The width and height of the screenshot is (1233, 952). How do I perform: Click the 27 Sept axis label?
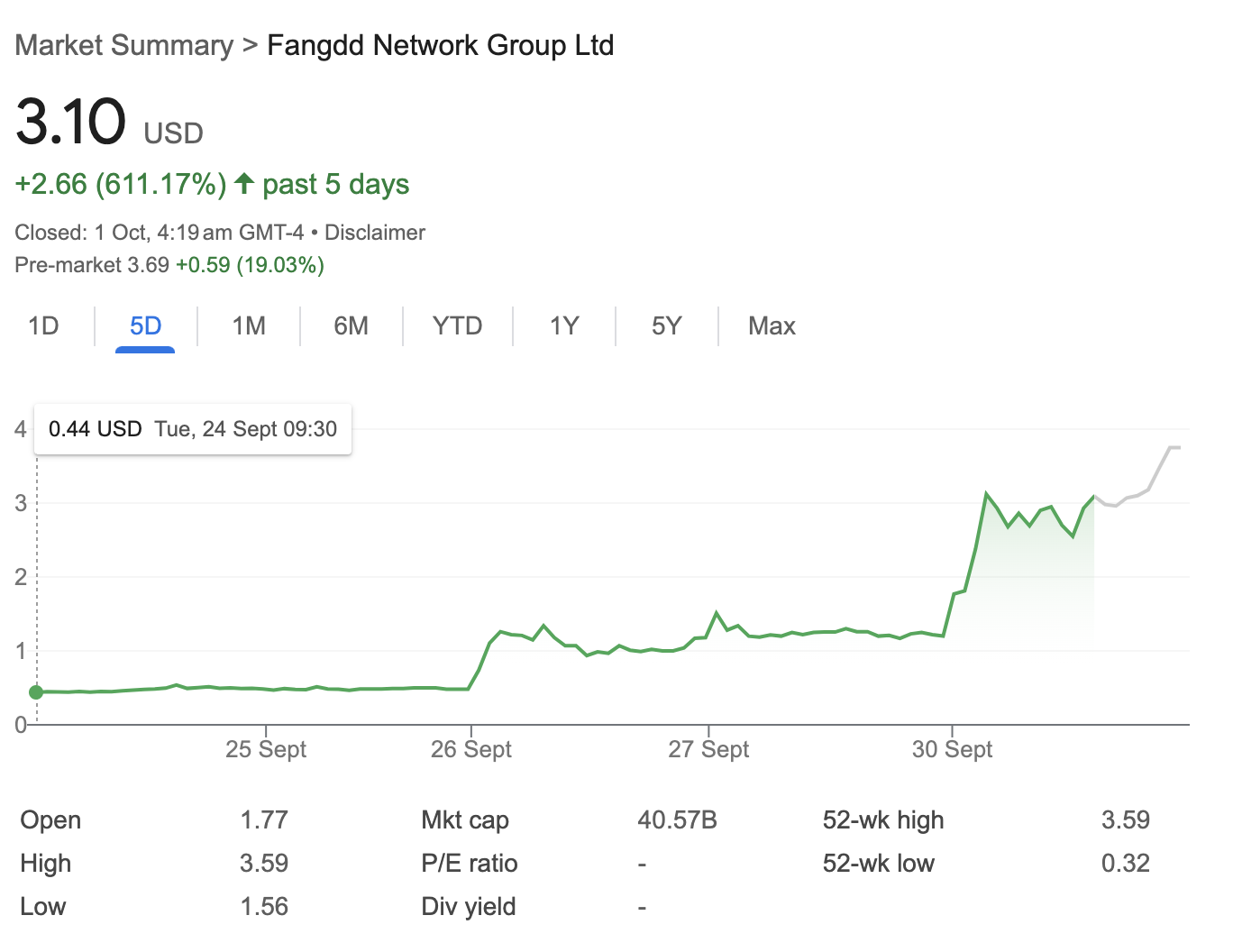(x=708, y=749)
